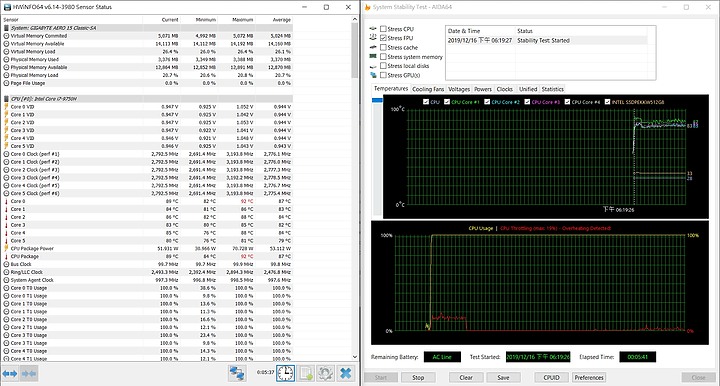Viewport: 720px width, 386px height.
Task: Switch to the Statistics tab
Action: [552, 89]
